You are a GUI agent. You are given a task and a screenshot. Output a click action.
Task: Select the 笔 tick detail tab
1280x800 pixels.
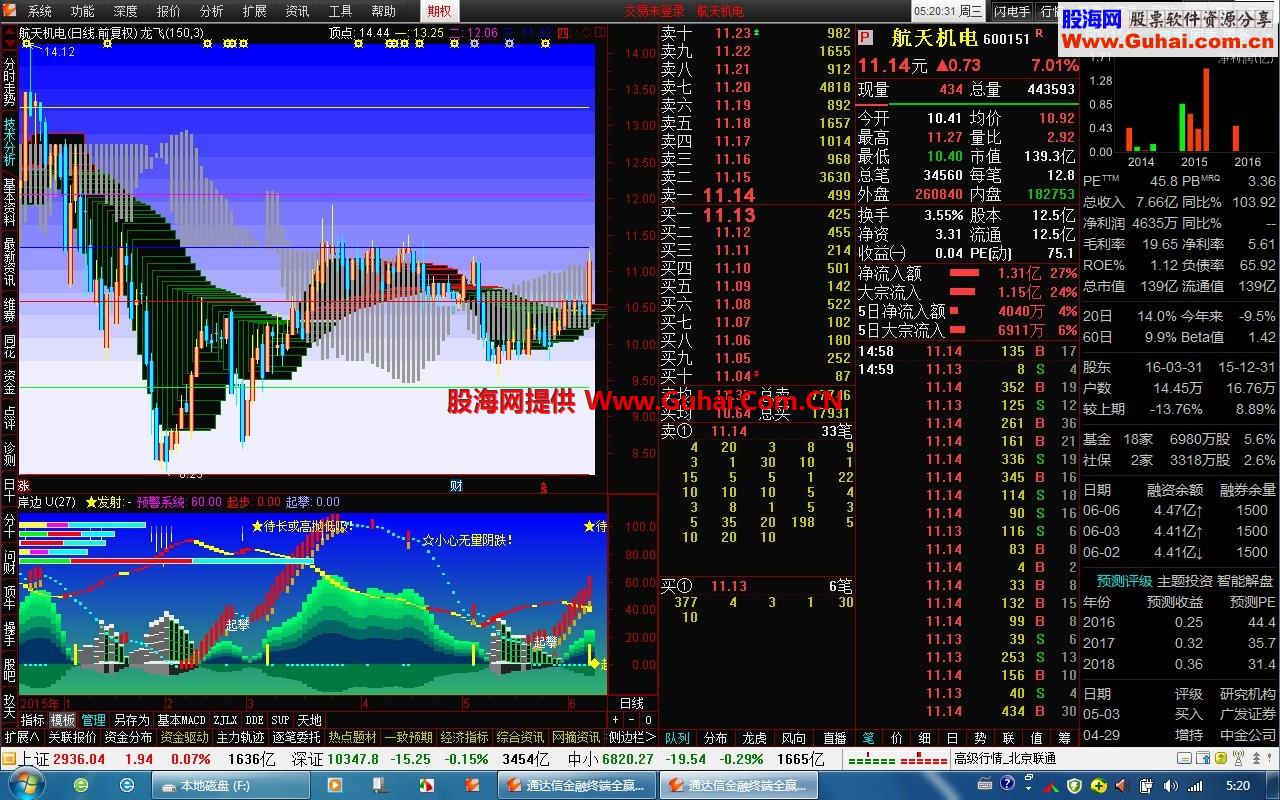pos(868,738)
